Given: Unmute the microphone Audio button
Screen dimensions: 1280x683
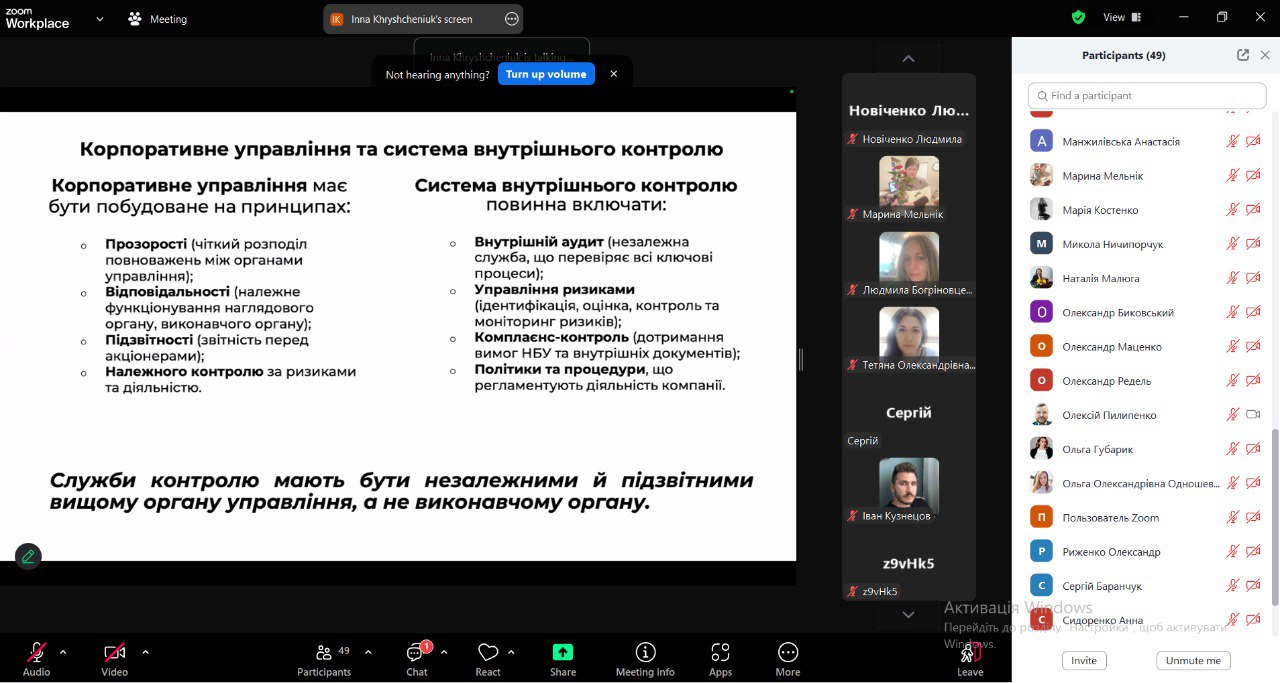Looking at the screenshot, I should point(36,653).
